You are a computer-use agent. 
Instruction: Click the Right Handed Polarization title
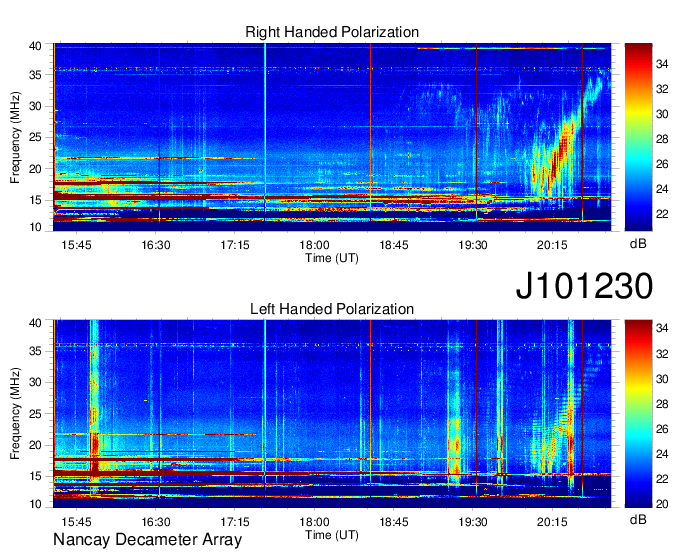coord(332,32)
